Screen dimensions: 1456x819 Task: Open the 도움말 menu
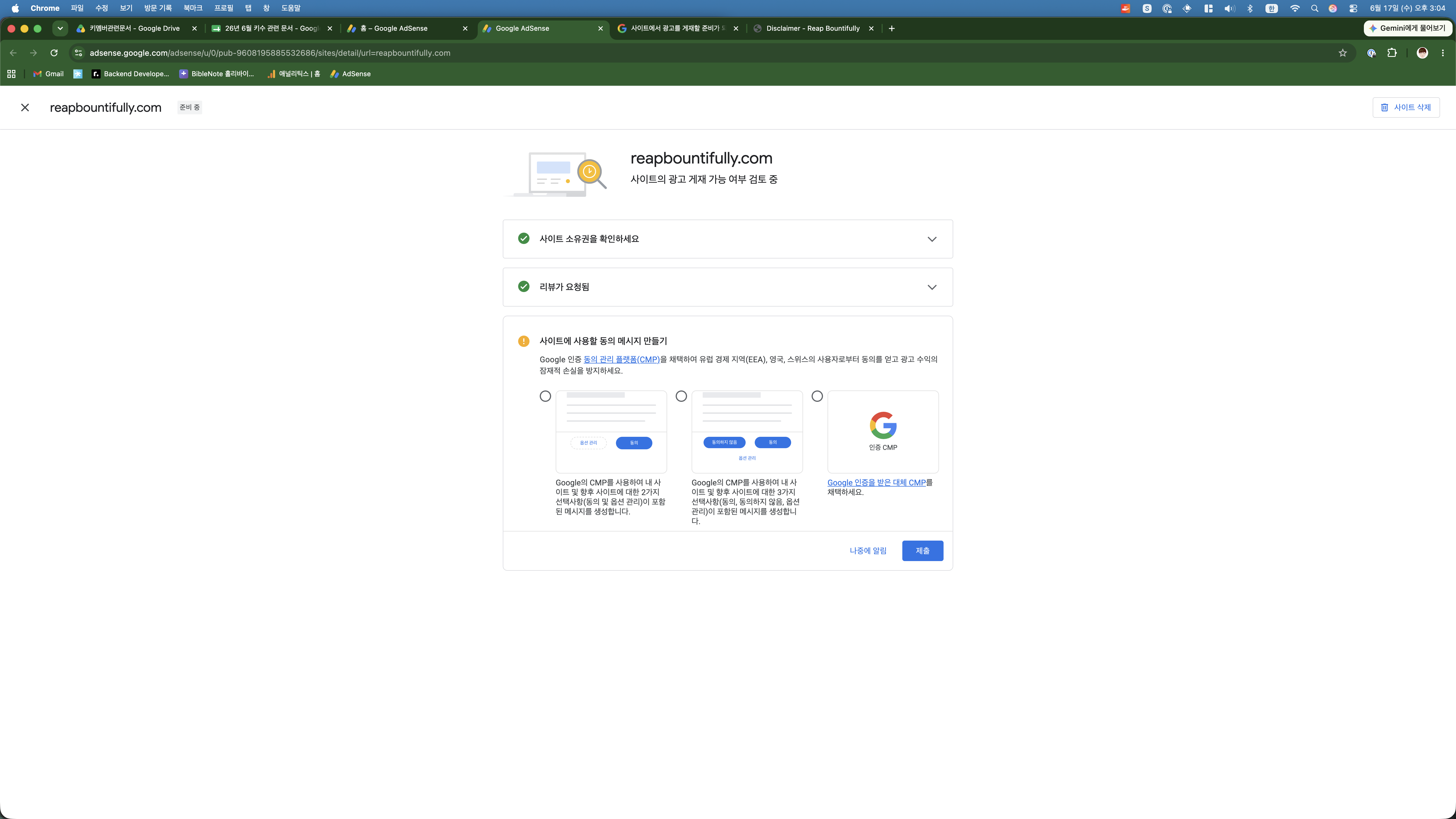pos(291,8)
